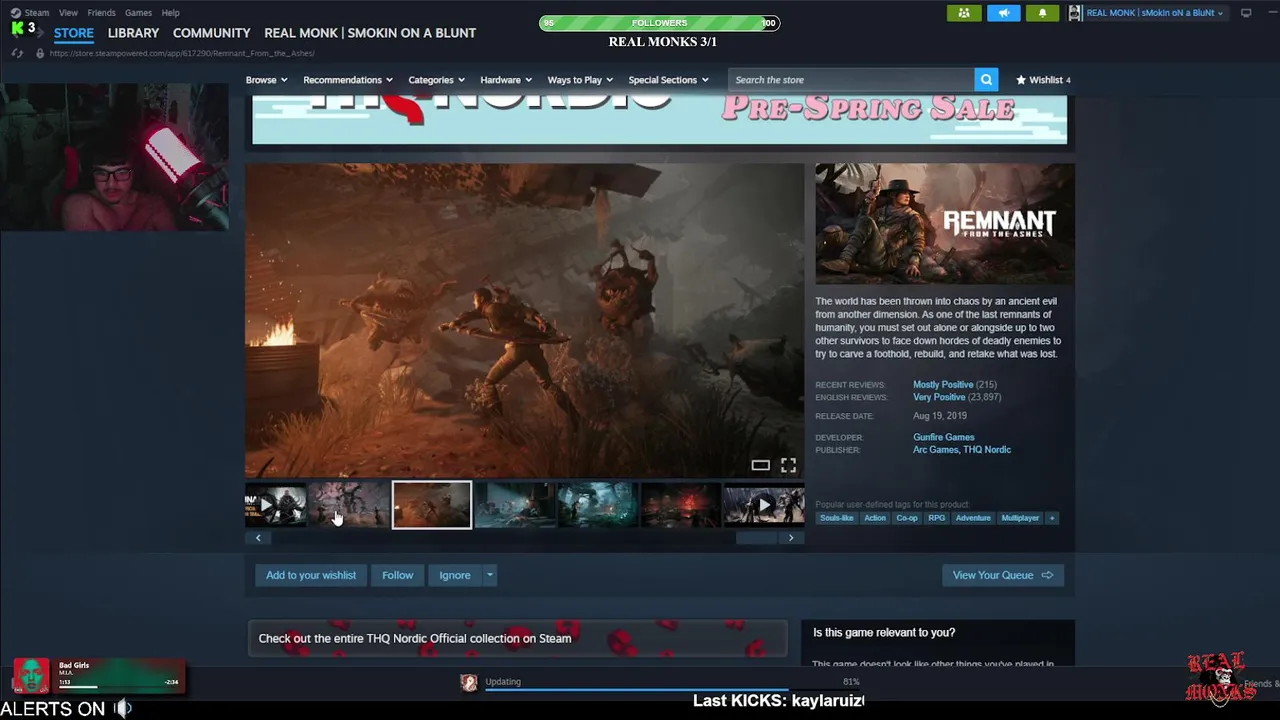The image size is (1280, 720).
Task: Click the padlock icon beside the URL
Action: click(x=40, y=53)
